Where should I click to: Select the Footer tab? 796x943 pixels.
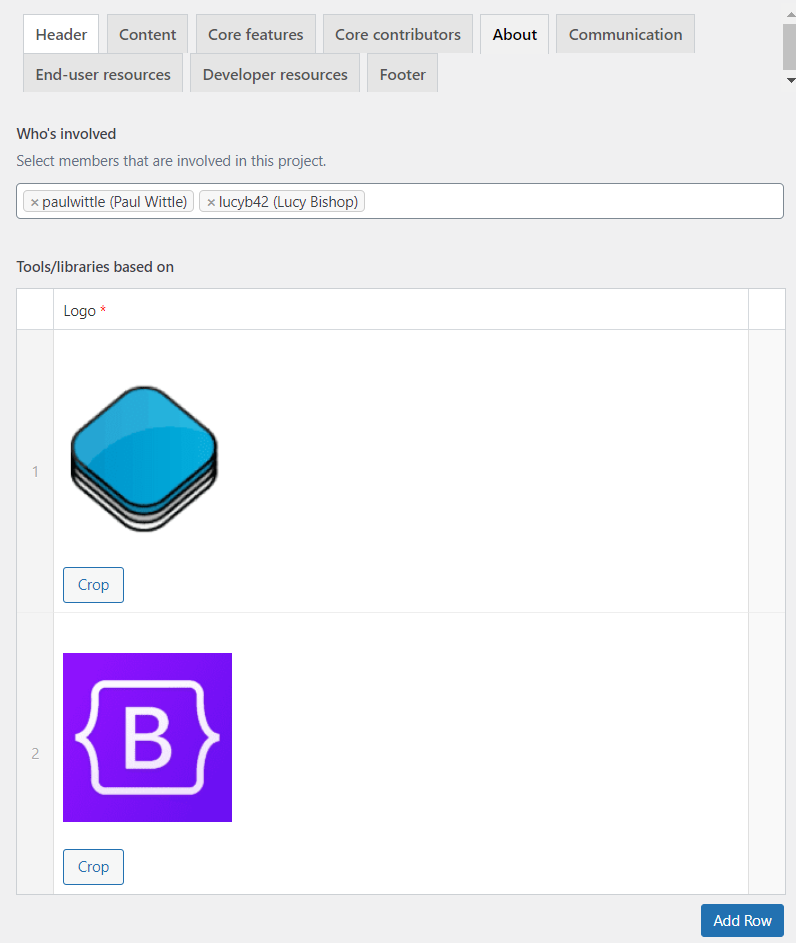[x=403, y=74]
